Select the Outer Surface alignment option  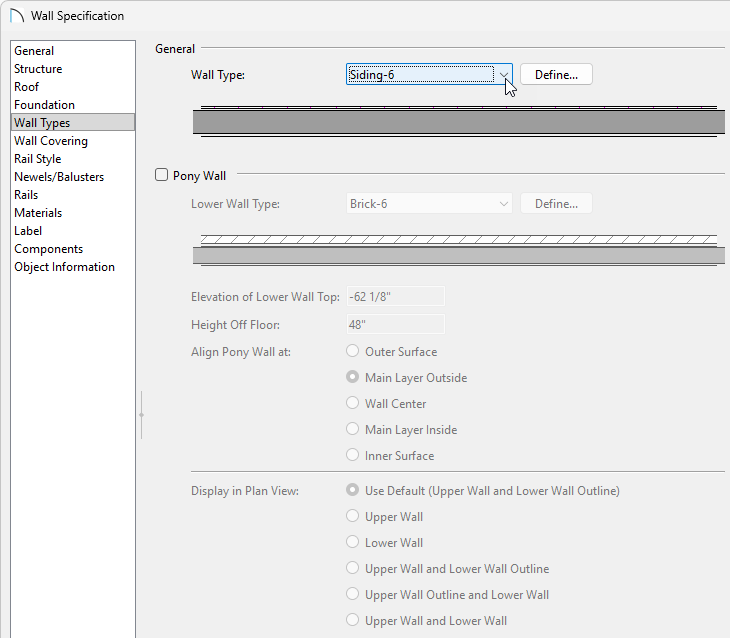352,351
